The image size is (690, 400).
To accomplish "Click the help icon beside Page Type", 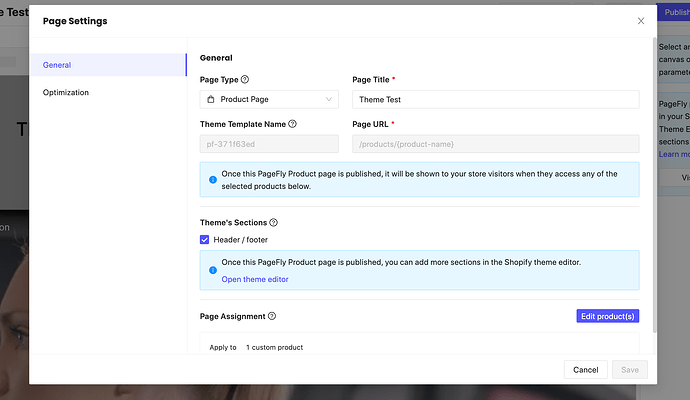I will [245, 79].
